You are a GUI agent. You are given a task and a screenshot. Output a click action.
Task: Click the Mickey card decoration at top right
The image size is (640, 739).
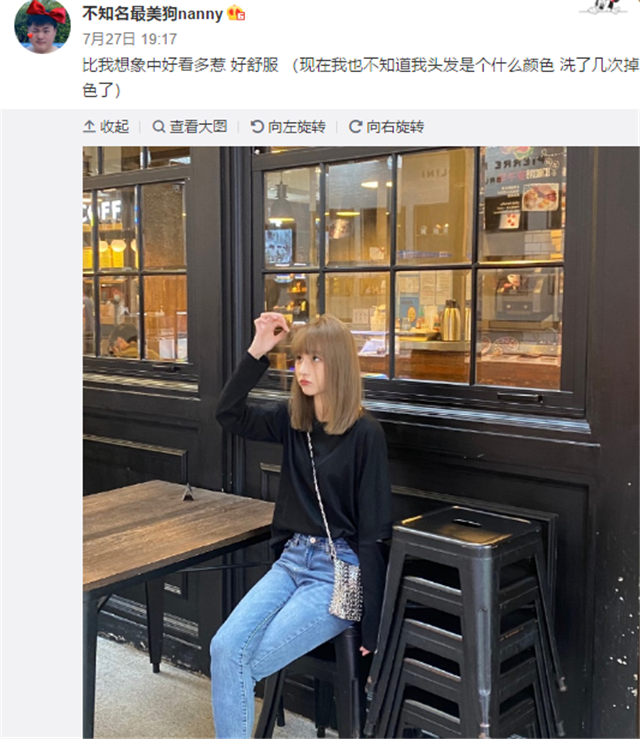click(605, 6)
